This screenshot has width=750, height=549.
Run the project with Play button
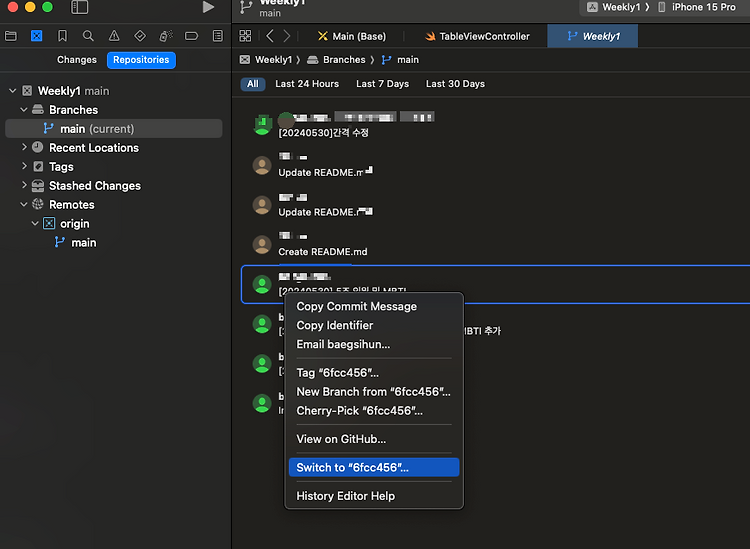pos(208,7)
